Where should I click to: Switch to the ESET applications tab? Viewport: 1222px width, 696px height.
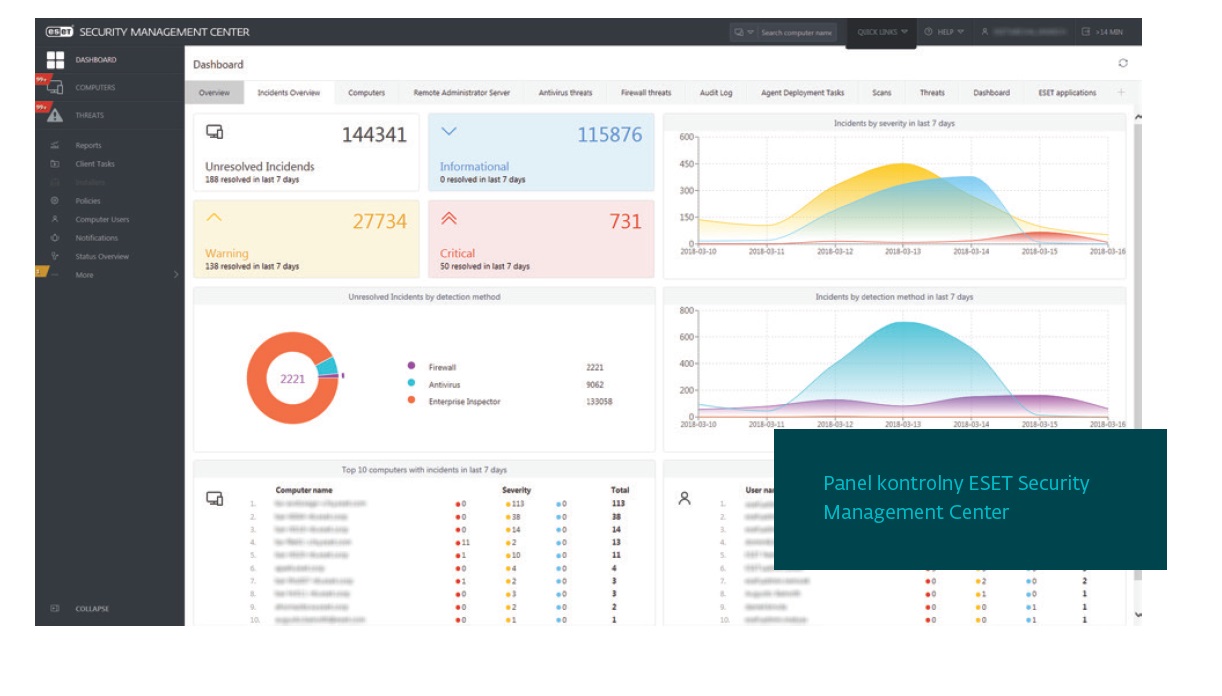[x=1068, y=92]
